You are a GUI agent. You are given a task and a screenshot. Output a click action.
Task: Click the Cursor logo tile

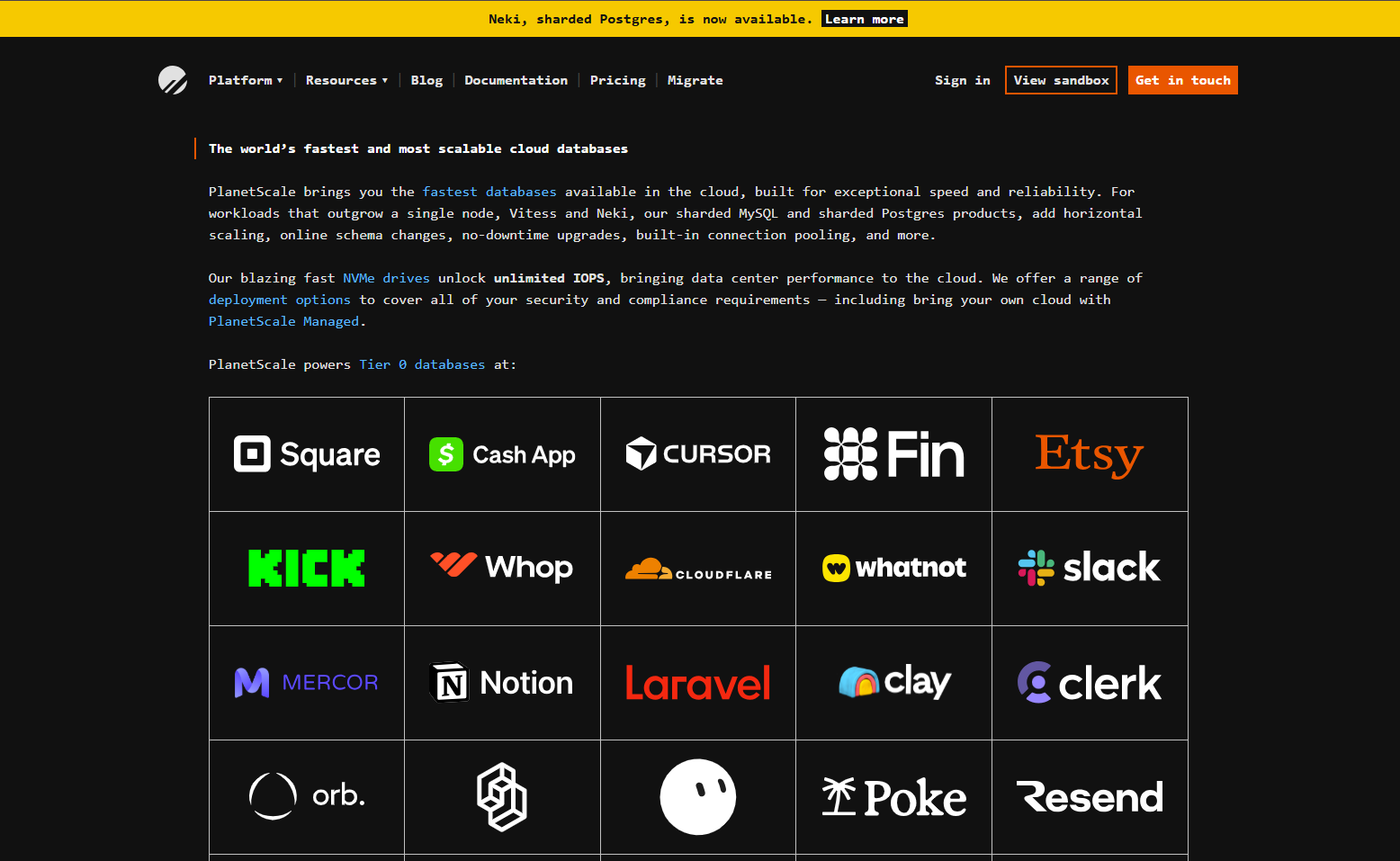[698, 454]
